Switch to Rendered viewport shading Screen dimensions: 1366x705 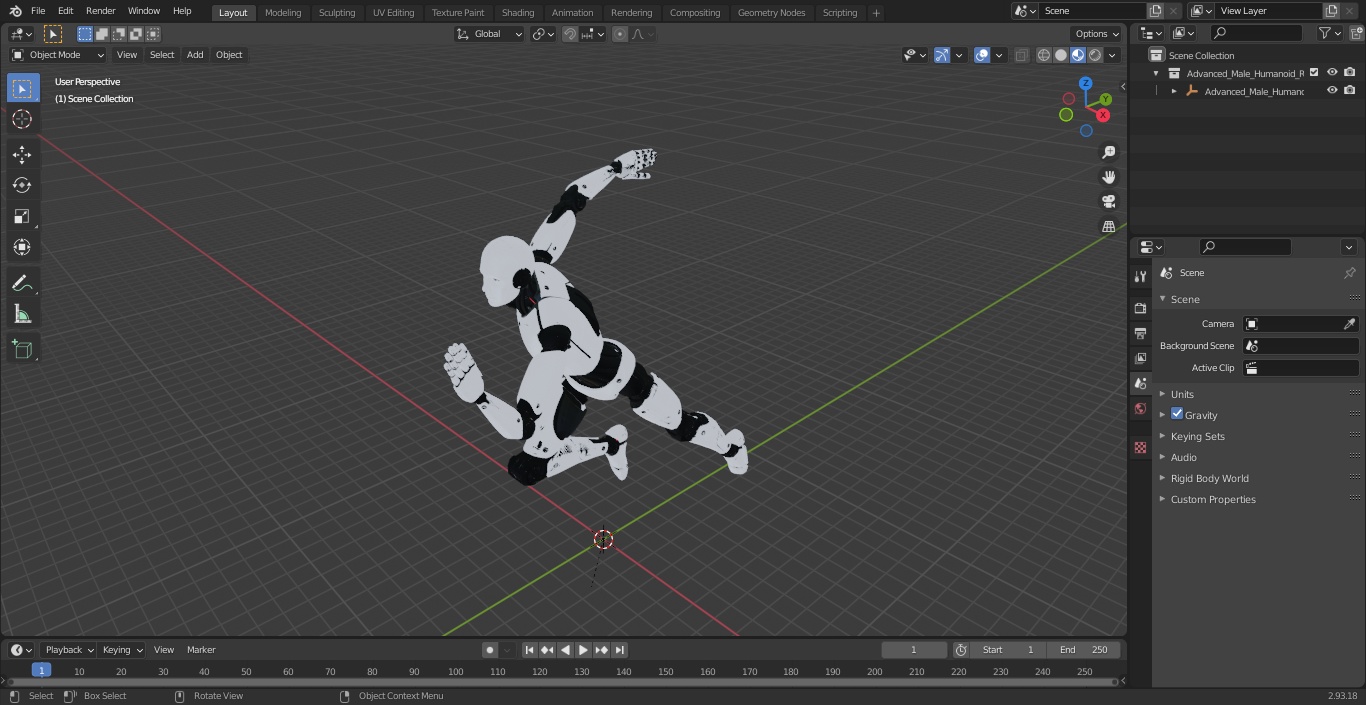click(1095, 55)
